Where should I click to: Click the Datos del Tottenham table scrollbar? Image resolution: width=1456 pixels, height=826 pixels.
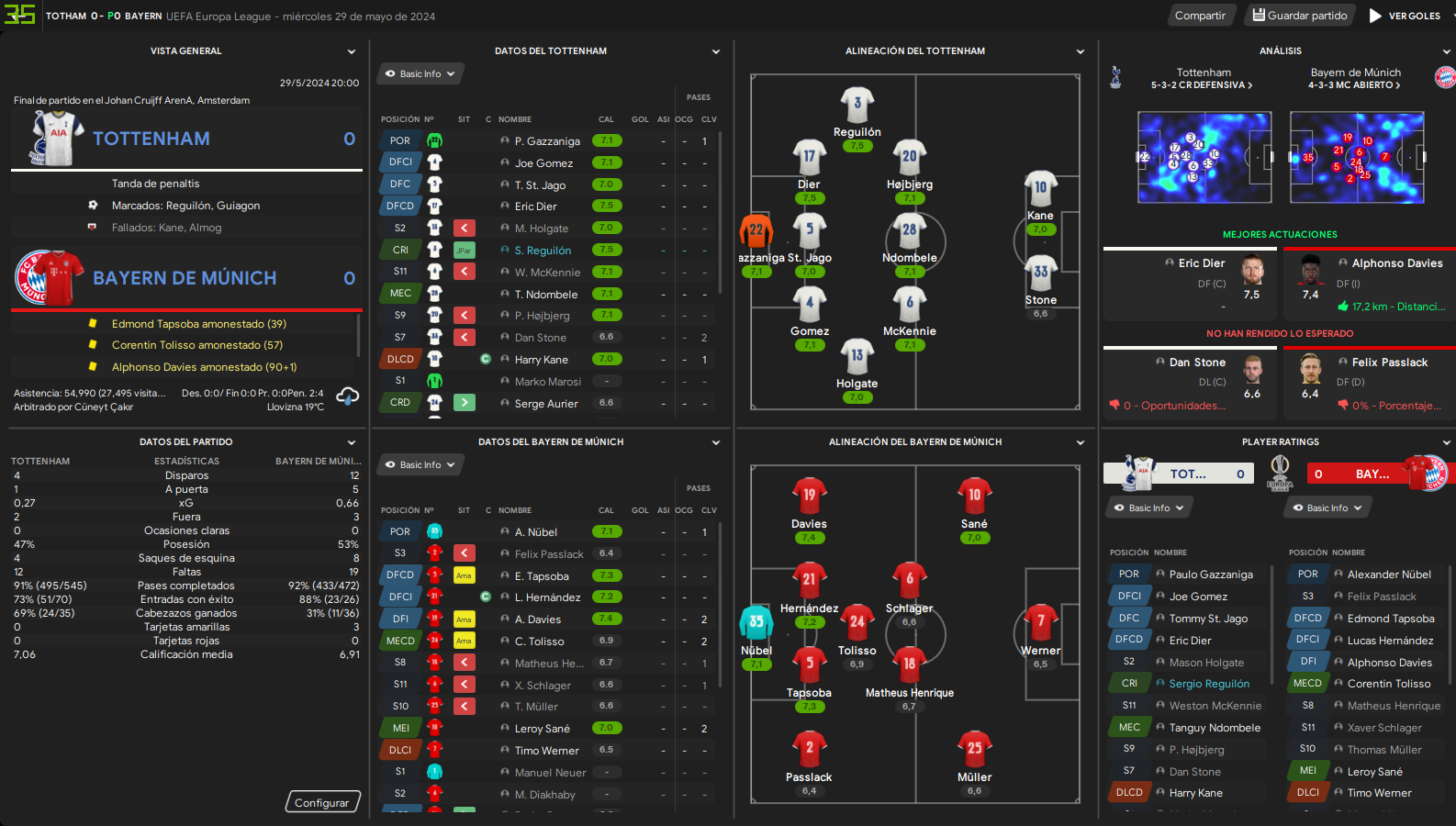721,211
